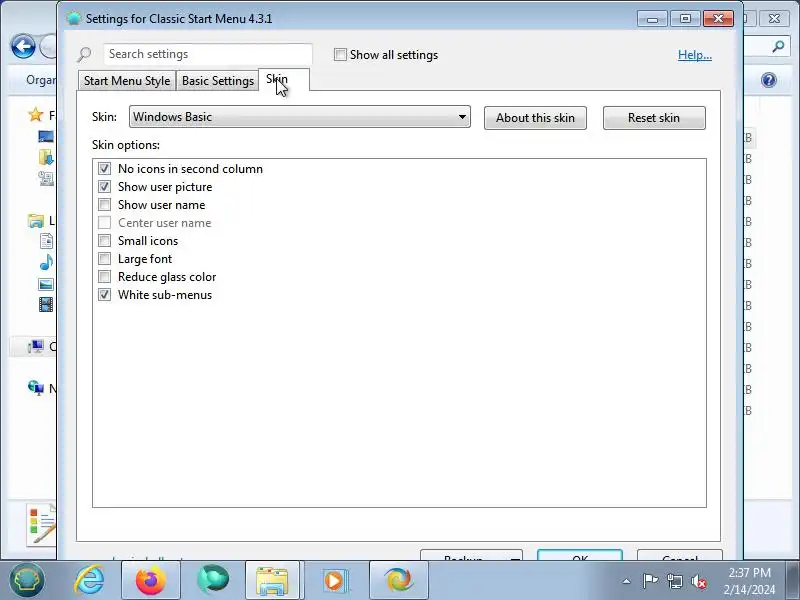
Task: Enable Reduce glass color option
Action: (x=105, y=277)
